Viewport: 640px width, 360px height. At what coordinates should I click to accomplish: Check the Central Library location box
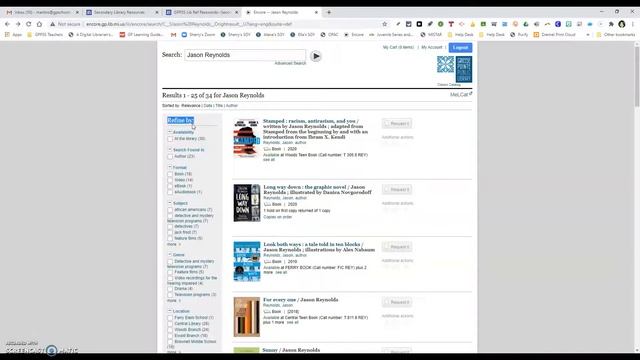(x=170, y=324)
